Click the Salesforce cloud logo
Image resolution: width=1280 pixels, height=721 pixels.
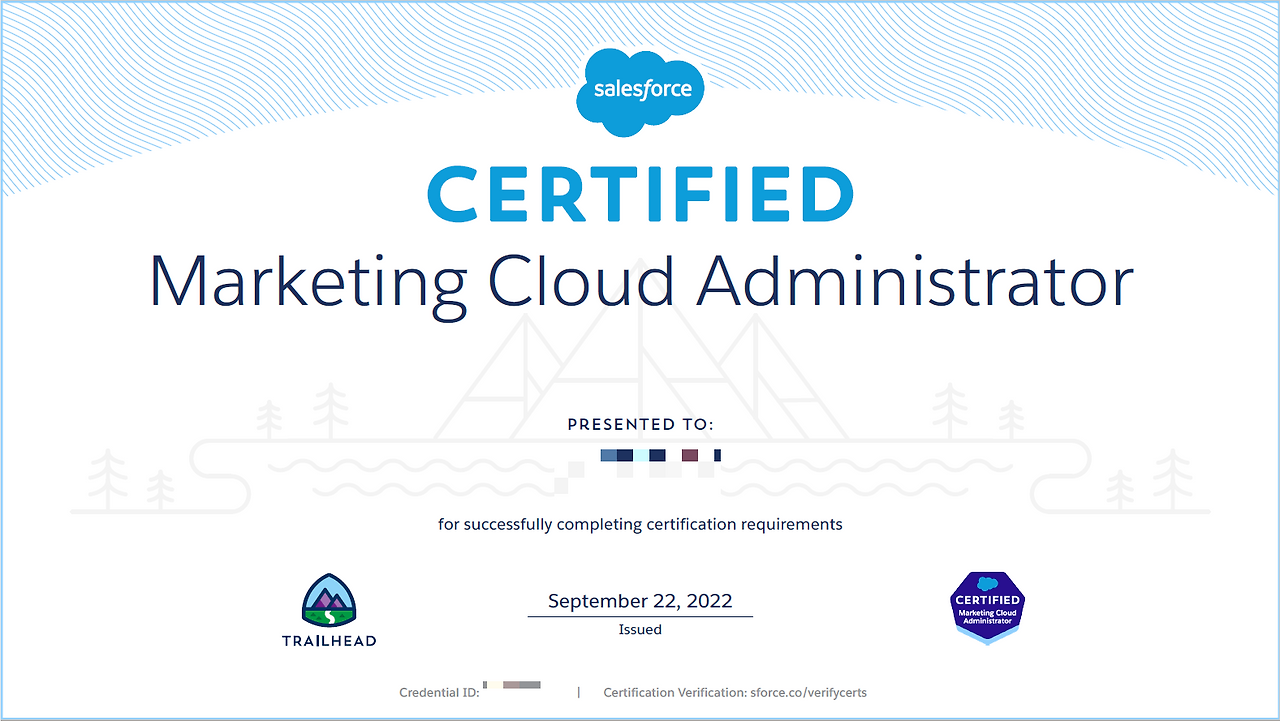[x=640, y=91]
